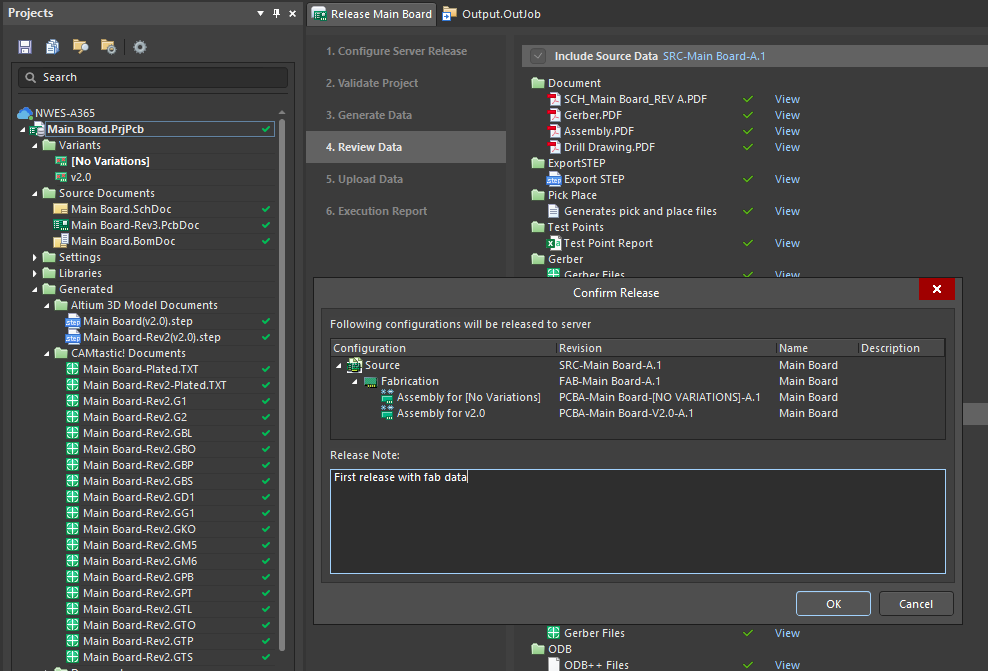View the Test Point Report output

pos(787,243)
